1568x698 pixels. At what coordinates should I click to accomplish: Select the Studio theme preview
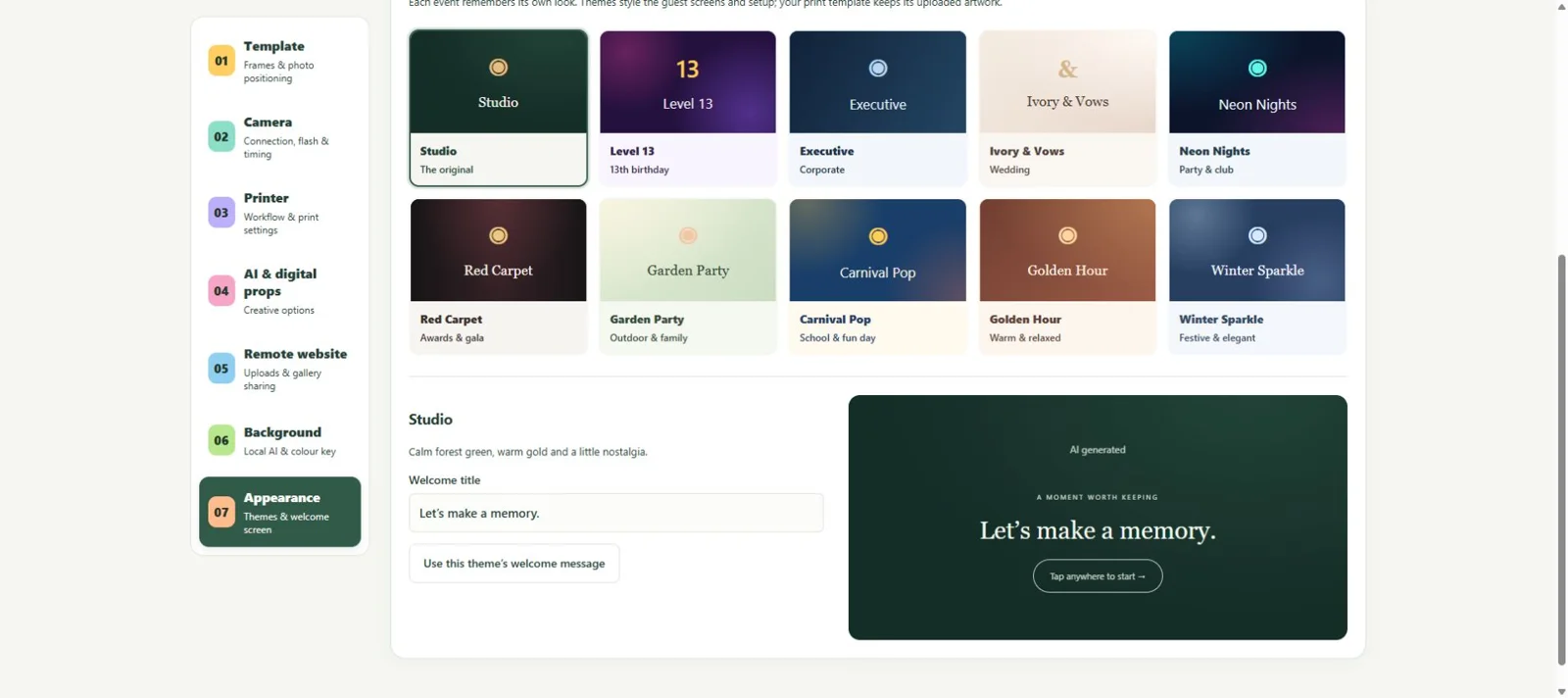pyautogui.click(x=498, y=82)
